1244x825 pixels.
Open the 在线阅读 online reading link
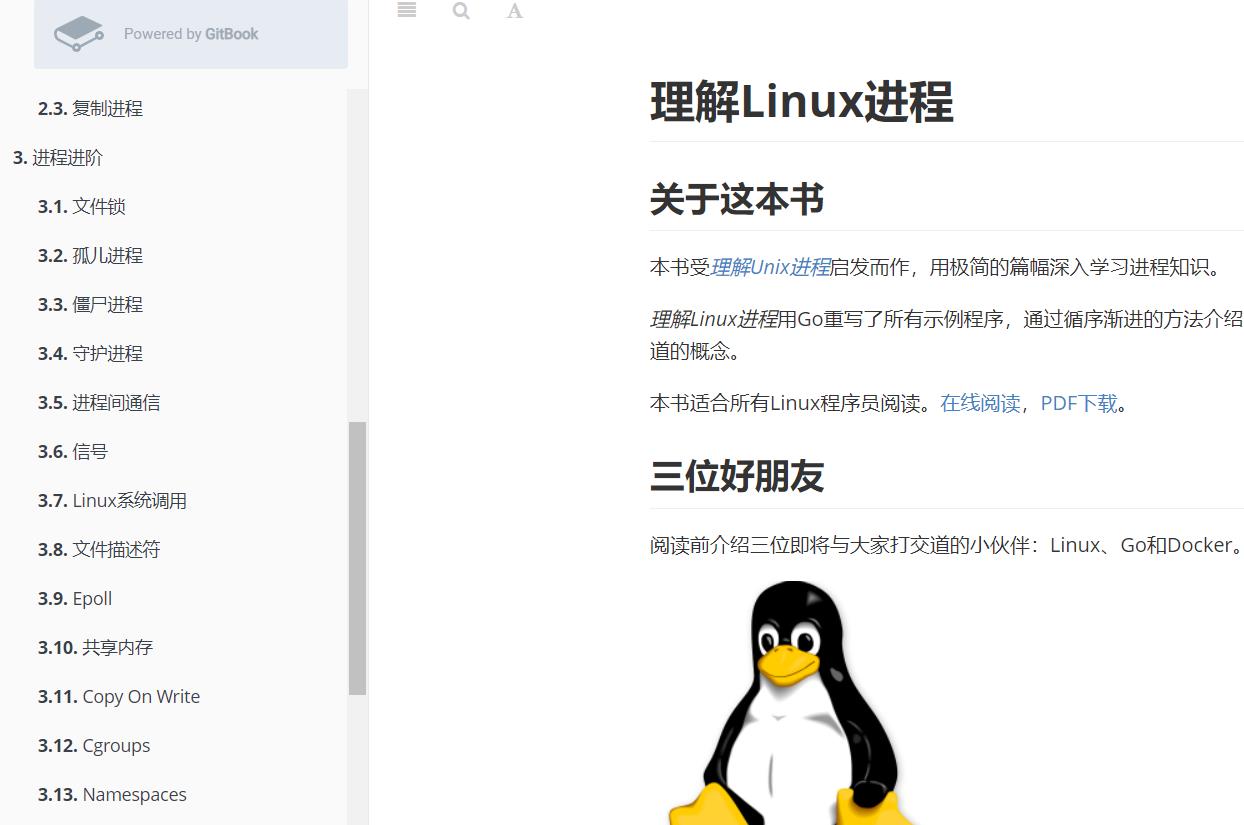click(980, 403)
